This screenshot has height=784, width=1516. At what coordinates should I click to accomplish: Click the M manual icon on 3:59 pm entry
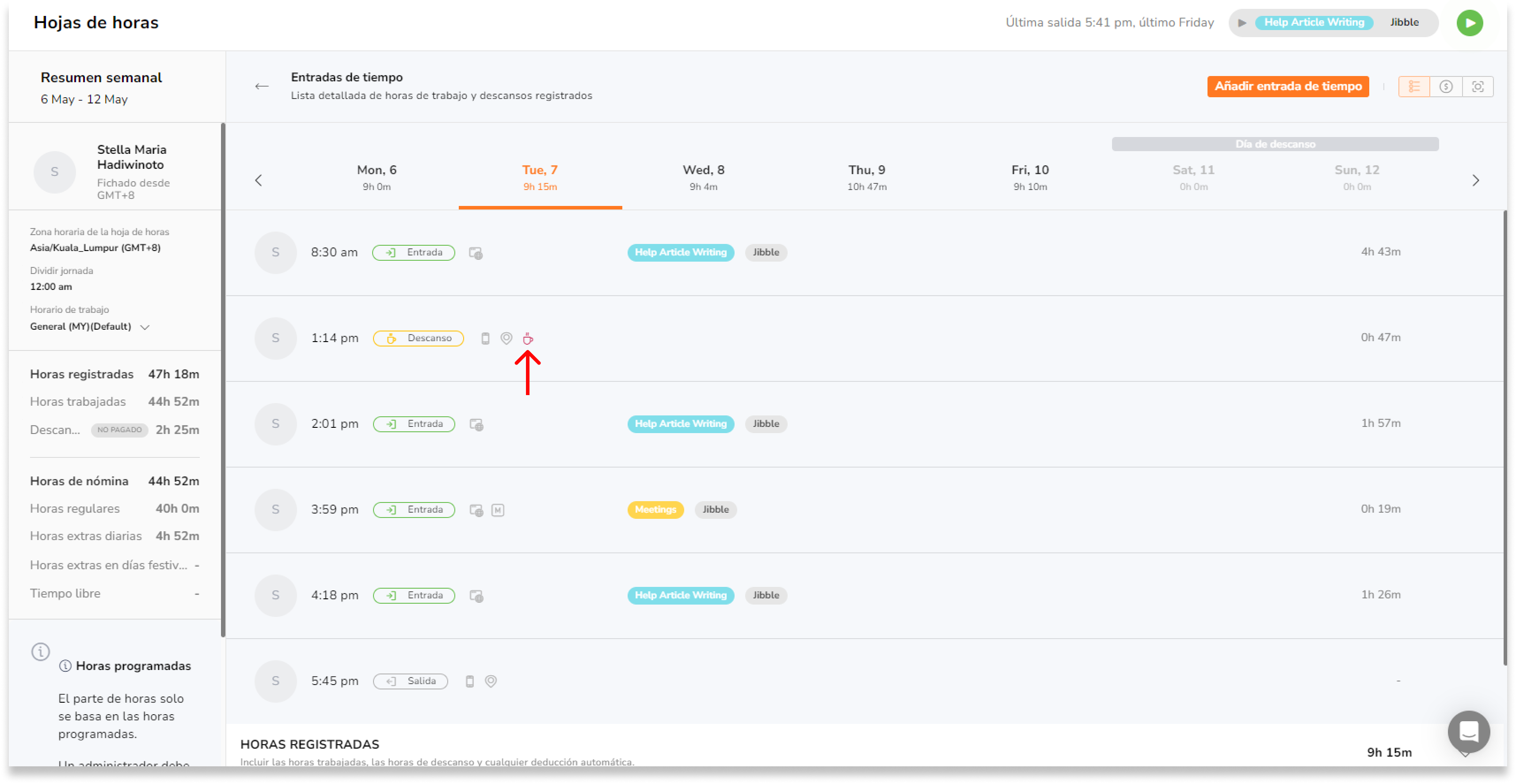[498, 510]
